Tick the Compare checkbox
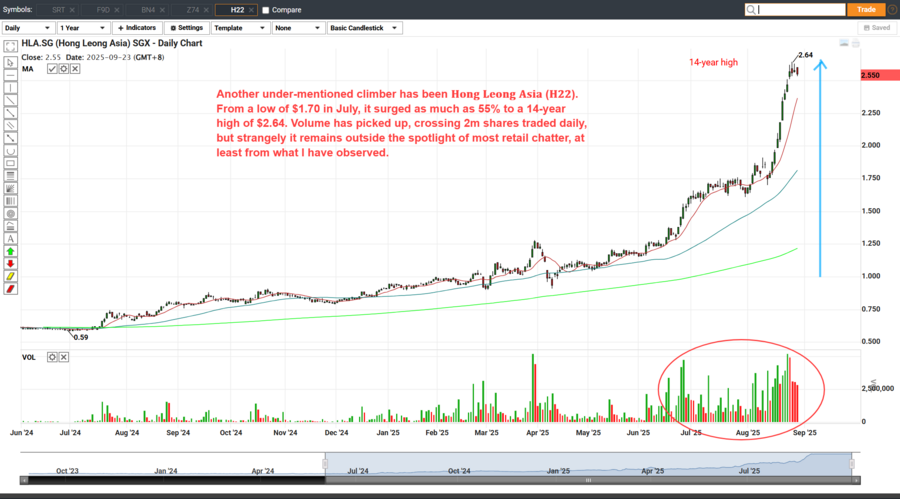The image size is (900, 499). coord(266,10)
